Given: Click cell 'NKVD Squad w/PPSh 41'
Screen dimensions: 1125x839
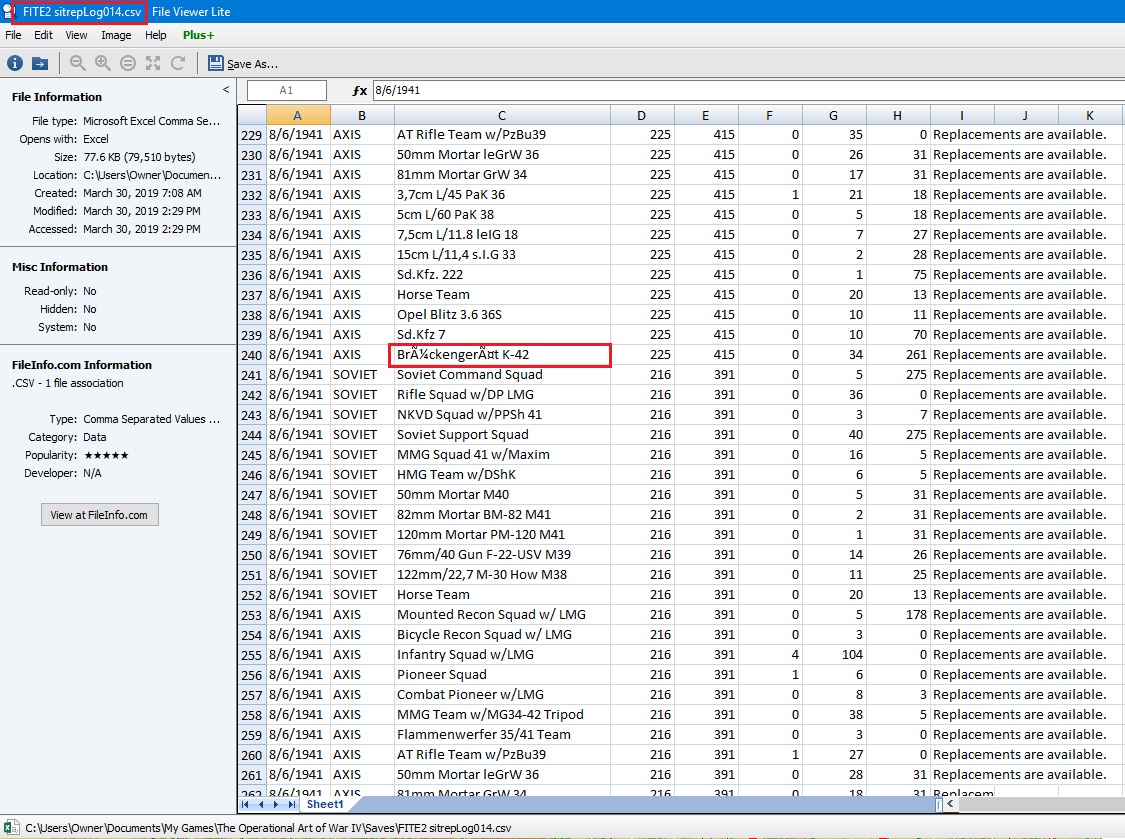Looking at the screenshot, I should pos(502,415).
